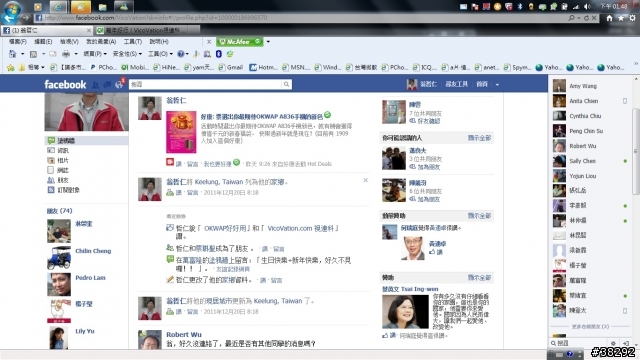The height and width of the screenshot is (360, 640).
Task: Click 顯示全部 in 你可能認識的人 section
Action: [x=479, y=138]
